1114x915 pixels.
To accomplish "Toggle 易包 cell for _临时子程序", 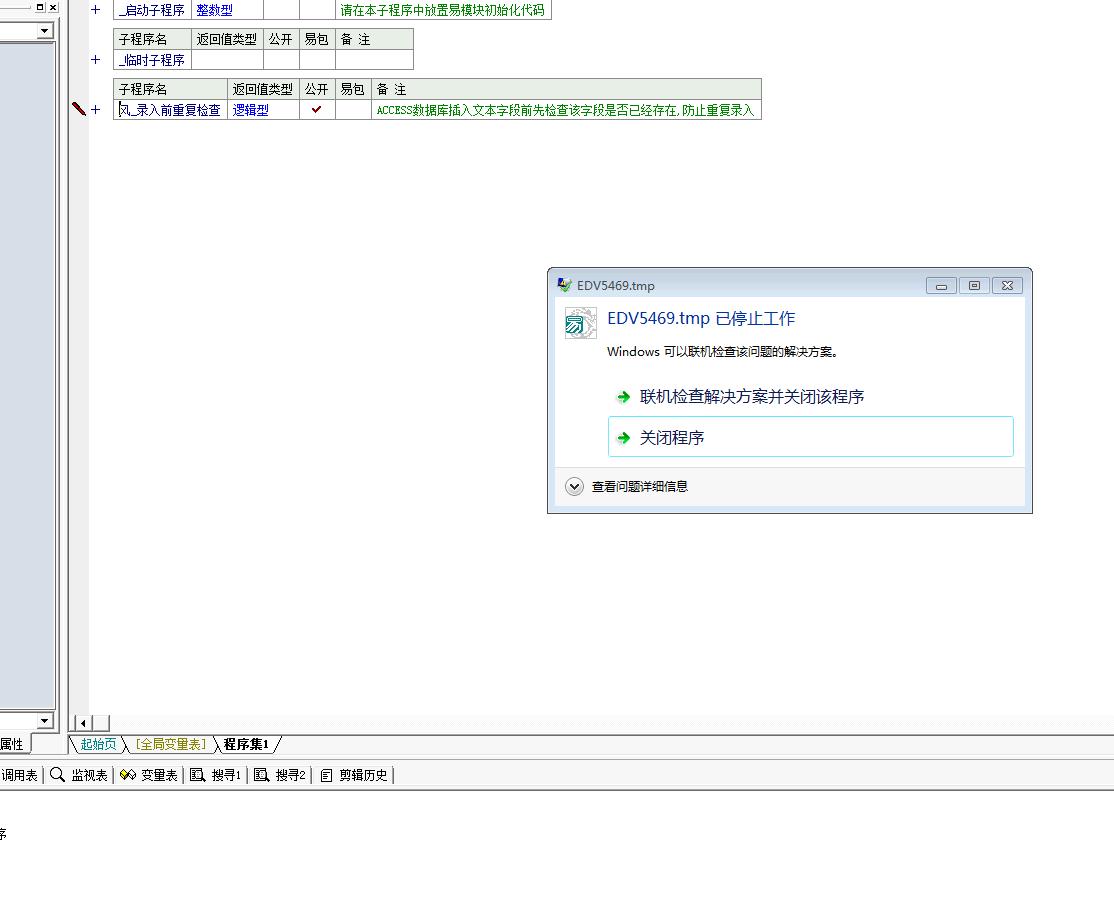I will point(317,60).
